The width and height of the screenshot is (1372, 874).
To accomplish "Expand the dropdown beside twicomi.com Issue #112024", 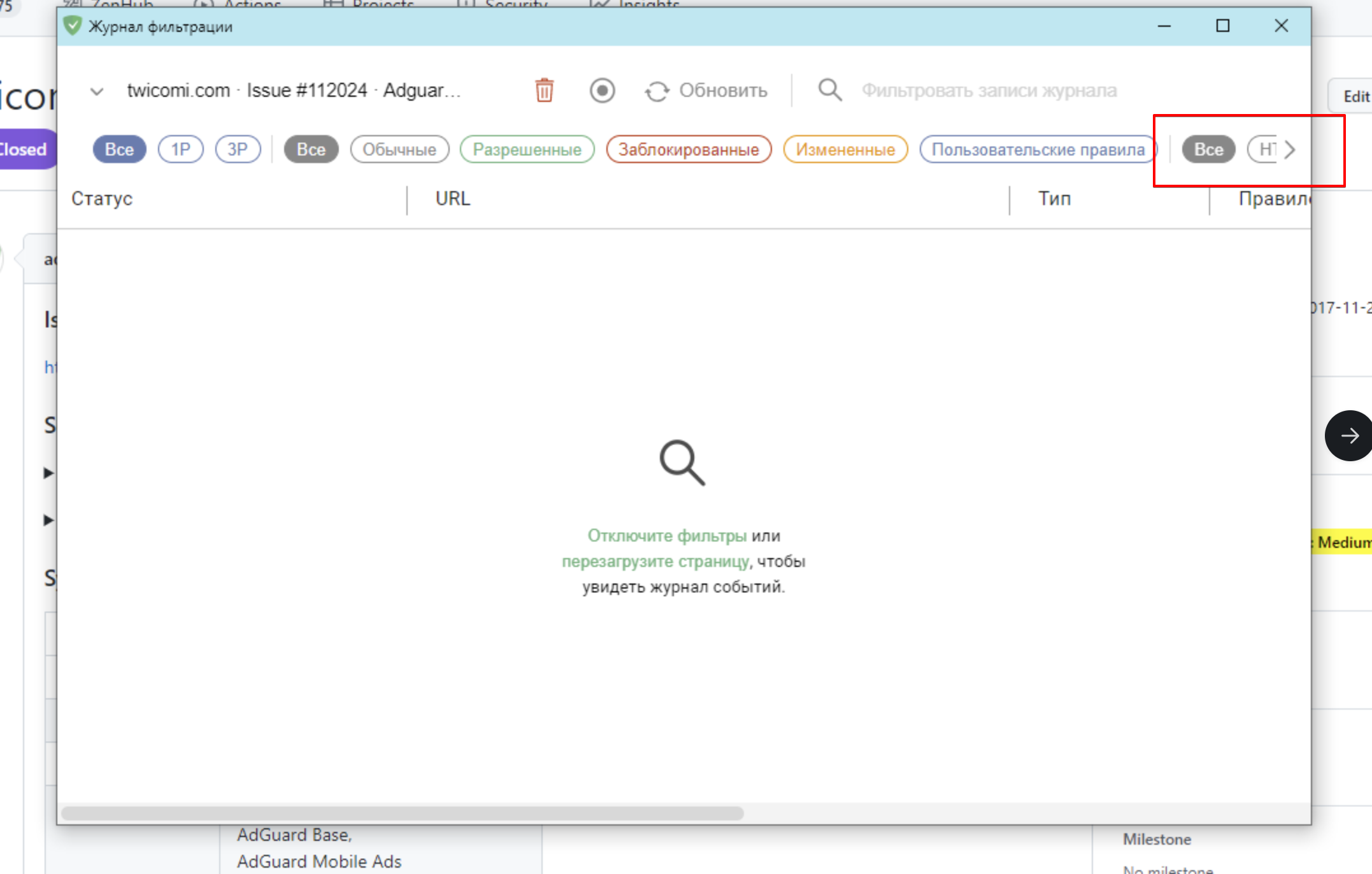I will click(97, 90).
